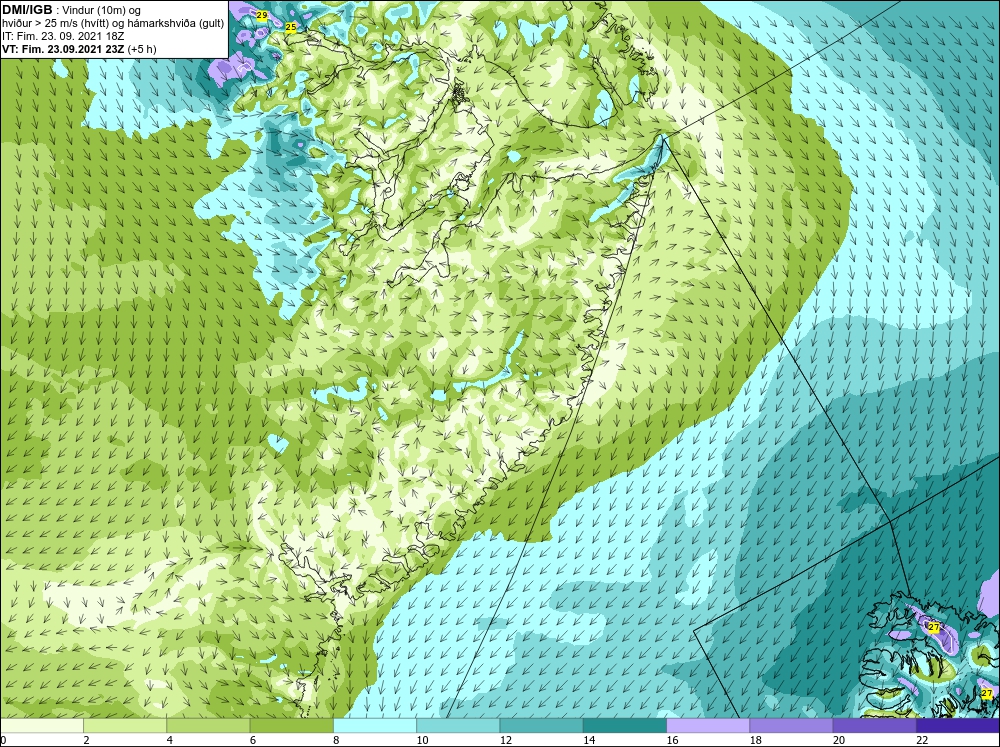Click the legend scale value 6
The width and height of the screenshot is (1000, 747).
[253, 740]
